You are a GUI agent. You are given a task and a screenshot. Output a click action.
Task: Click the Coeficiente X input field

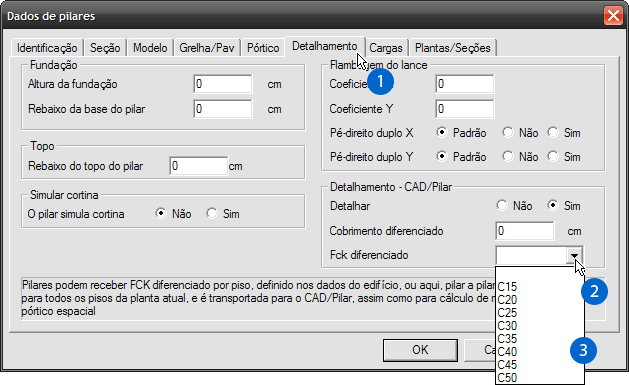(x=465, y=84)
